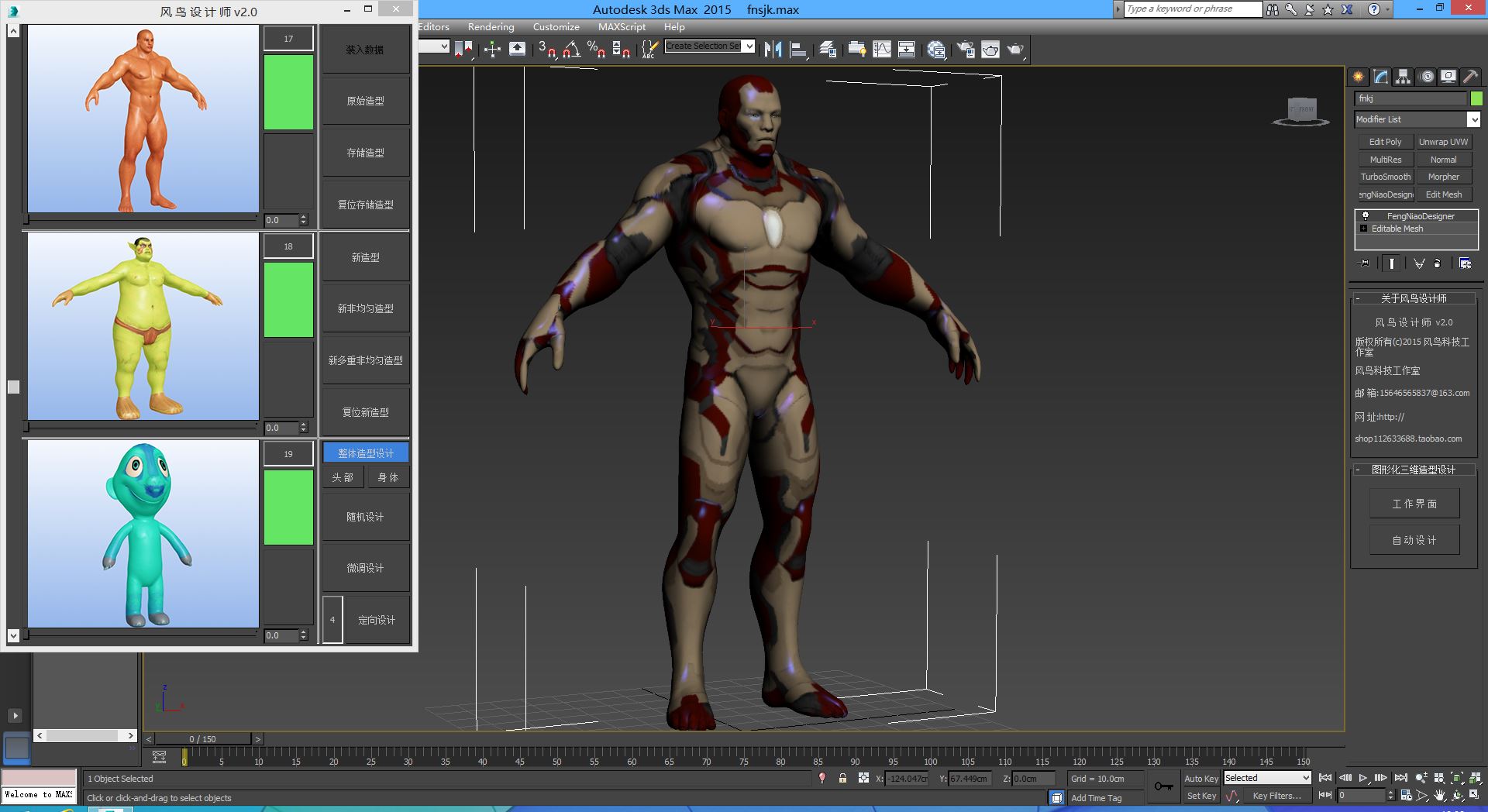Click the Use Pivot Point Center icon
The image size is (1488, 812).
pyautogui.click(x=463, y=50)
